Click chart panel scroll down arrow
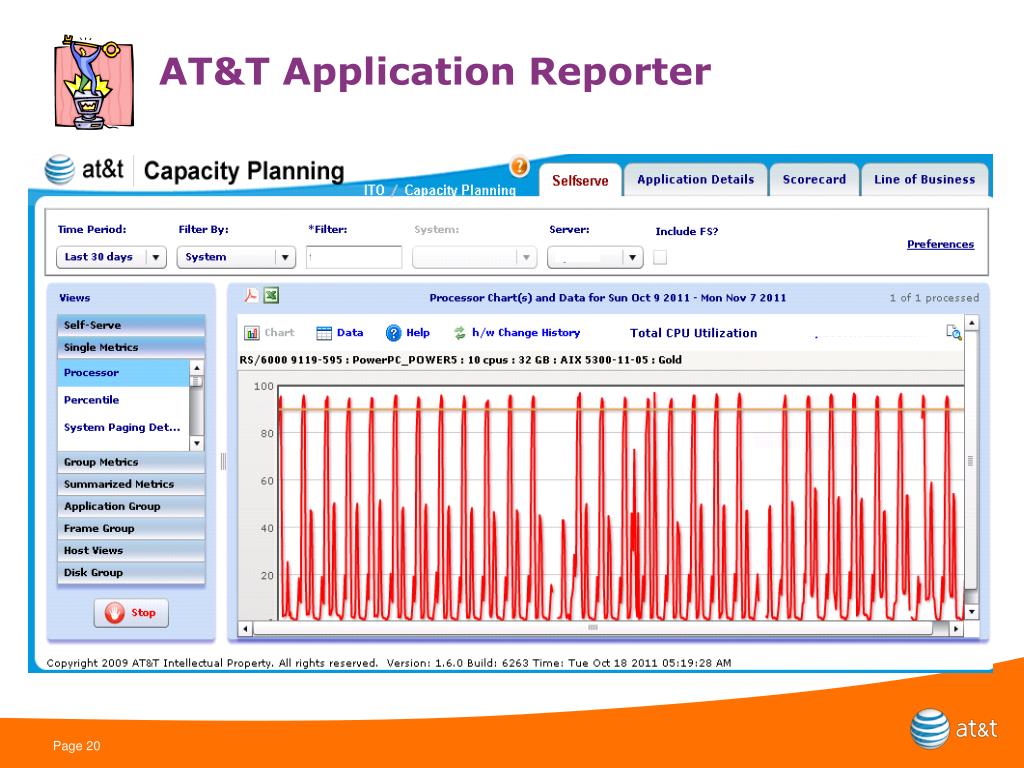Image resolution: width=1024 pixels, height=768 pixels. 972,612
